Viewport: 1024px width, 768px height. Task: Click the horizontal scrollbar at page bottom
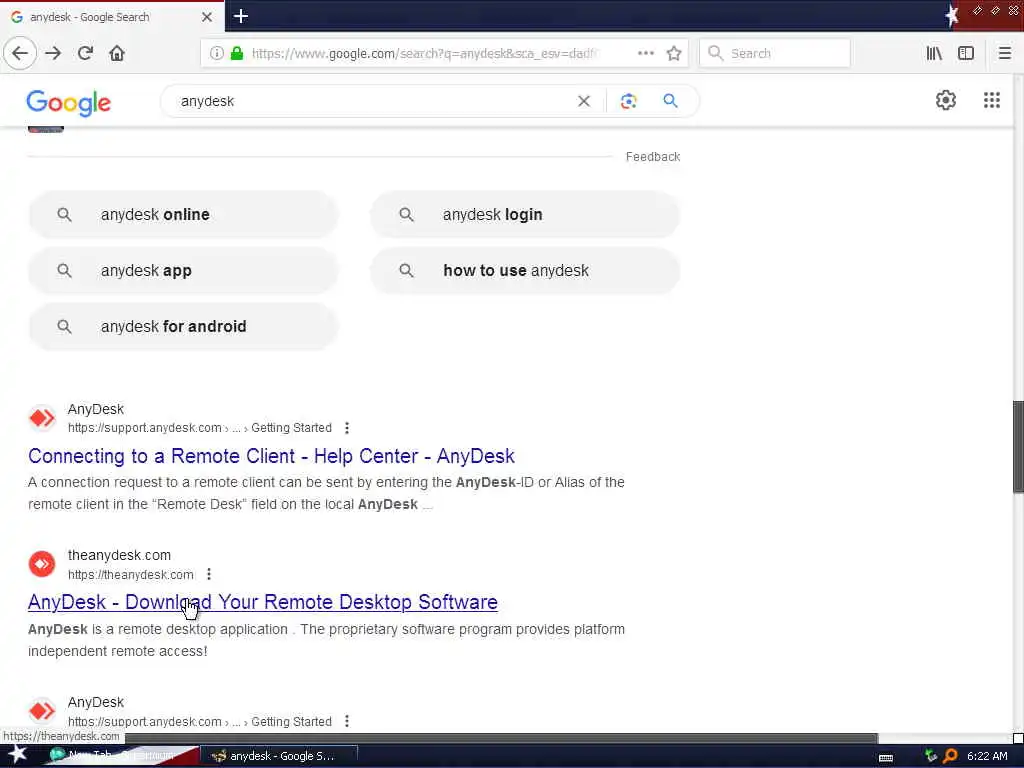click(x=502, y=738)
